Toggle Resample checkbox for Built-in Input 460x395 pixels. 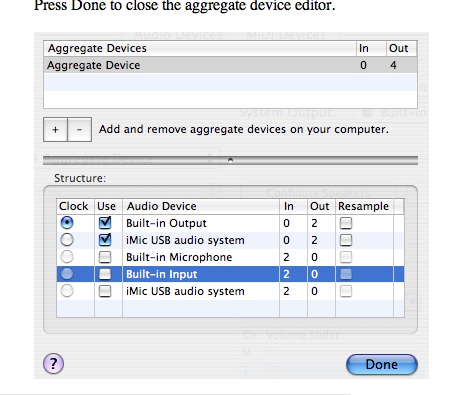point(346,274)
